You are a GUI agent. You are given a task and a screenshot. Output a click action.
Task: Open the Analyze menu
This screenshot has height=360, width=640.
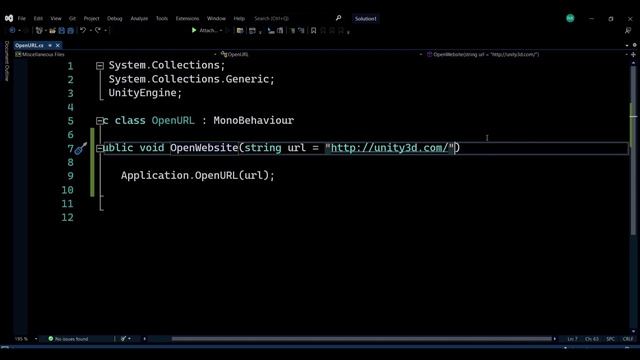(x=139, y=18)
